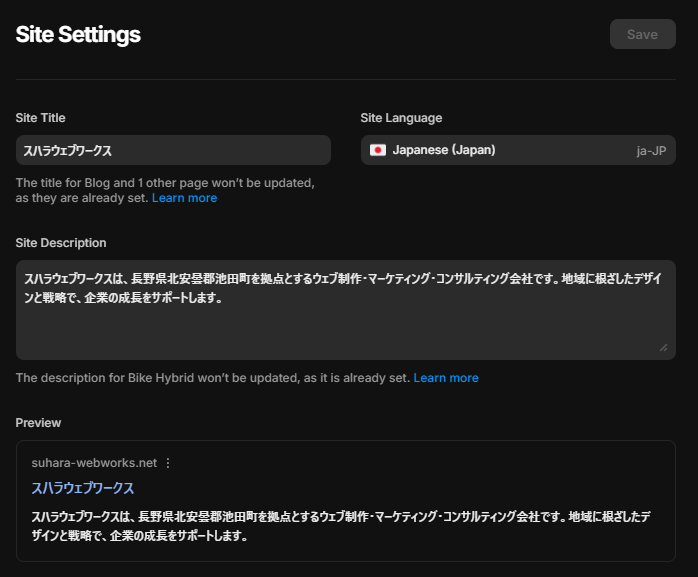Screen dimensions: 698x577
Task: Open Learn more link under Site Title
Action: point(184,198)
